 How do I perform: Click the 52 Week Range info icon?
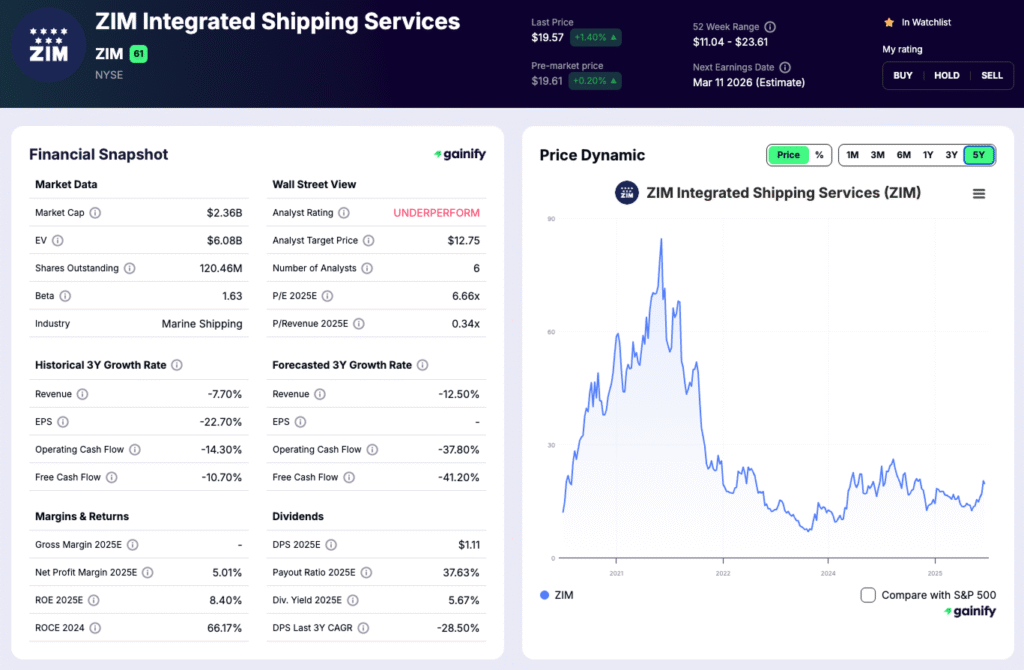click(770, 26)
